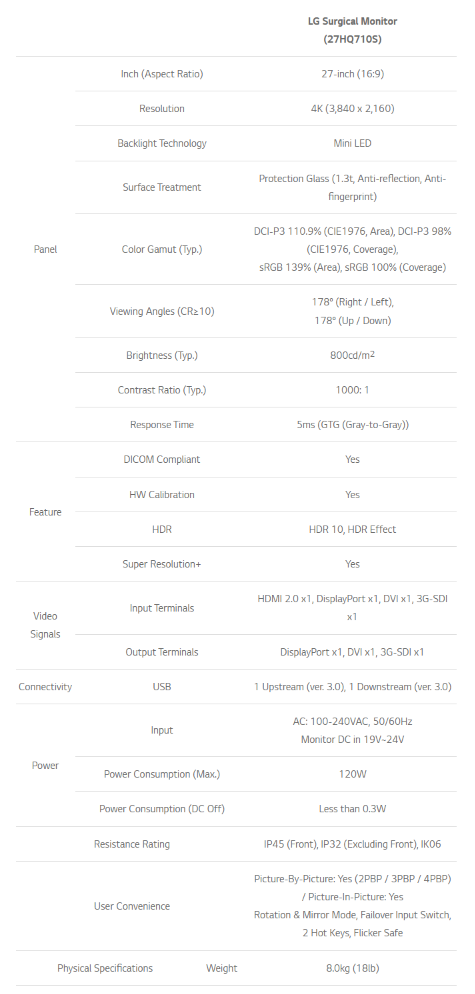
Task: Click the 120W power consumption value
Action: click(353, 774)
